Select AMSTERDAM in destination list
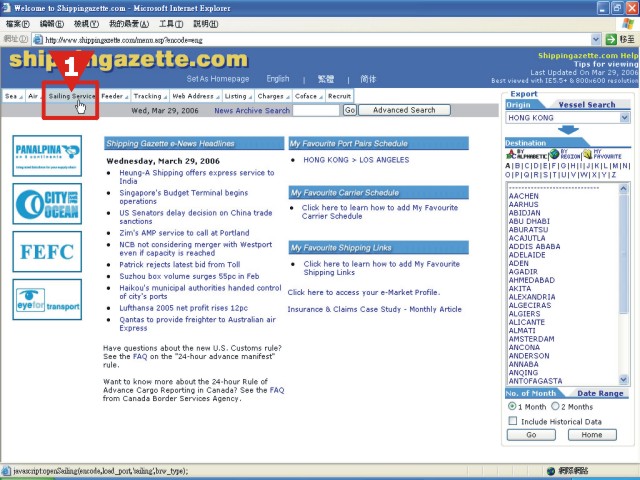Viewport: 640px width, 480px height. click(531, 339)
